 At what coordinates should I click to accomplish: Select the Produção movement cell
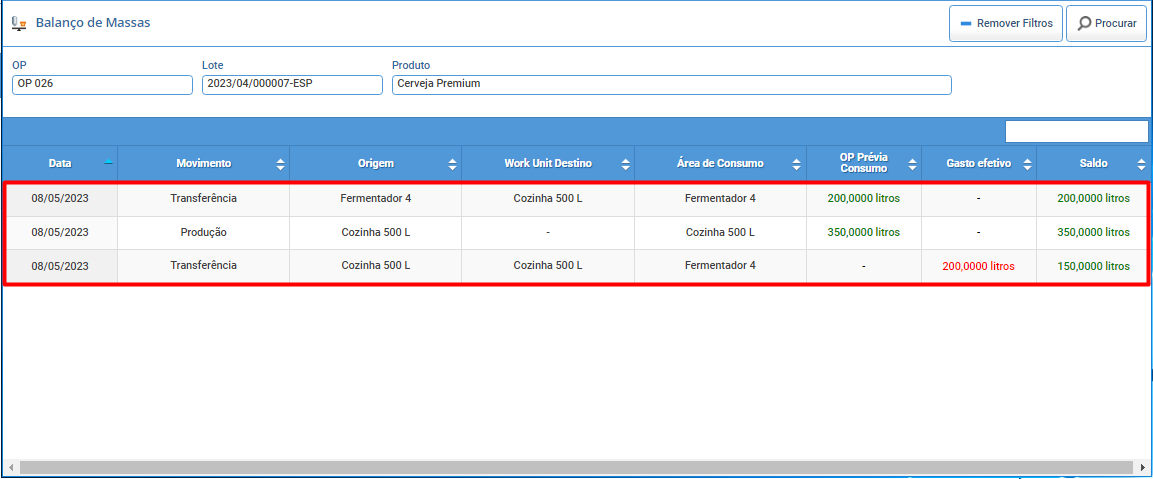click(x=204, y=233)
